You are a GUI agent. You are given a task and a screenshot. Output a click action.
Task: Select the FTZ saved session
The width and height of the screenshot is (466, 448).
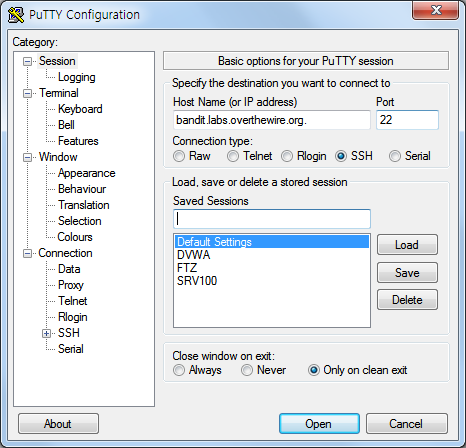(272, 268)
